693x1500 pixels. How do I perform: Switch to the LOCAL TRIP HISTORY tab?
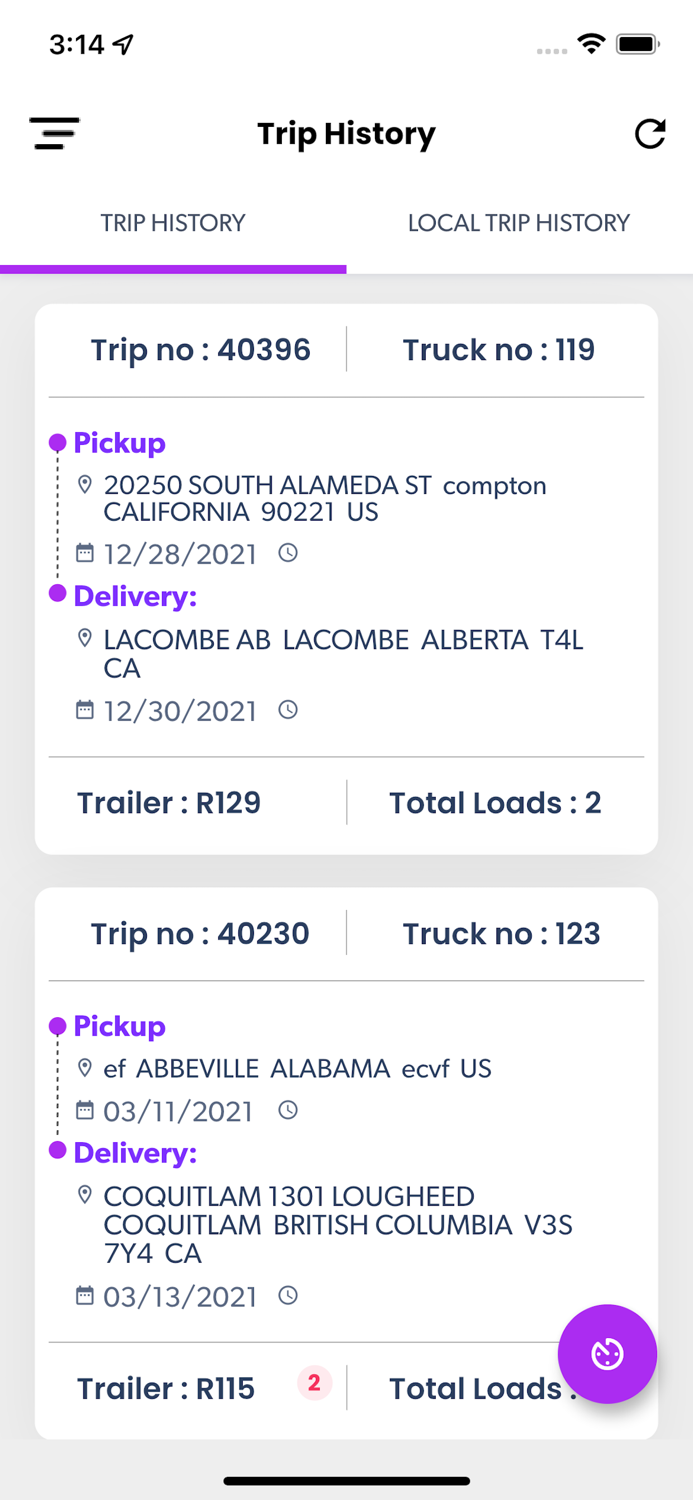click(519, 222)
